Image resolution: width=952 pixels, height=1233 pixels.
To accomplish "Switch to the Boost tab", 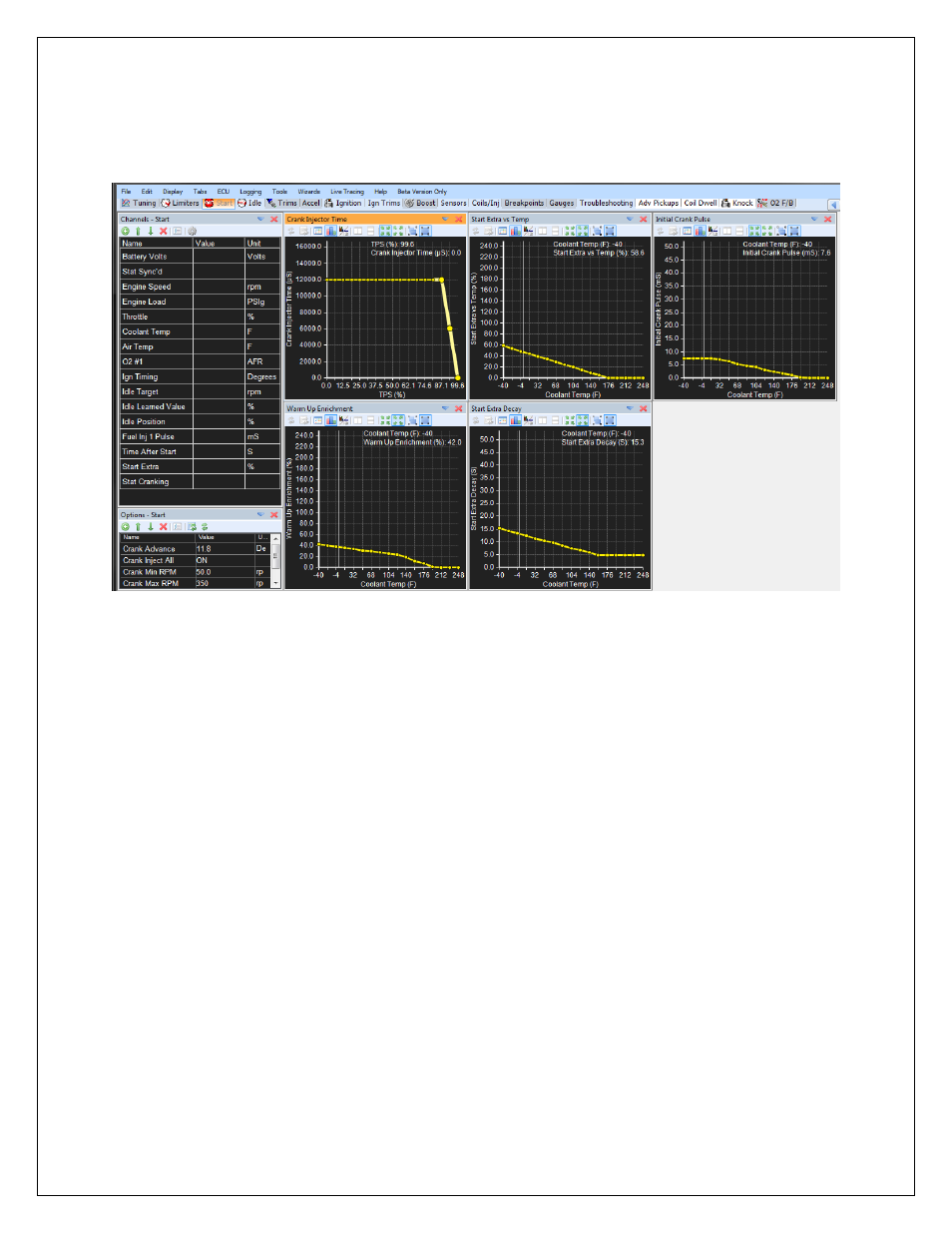I will click(x=420, y=203).
